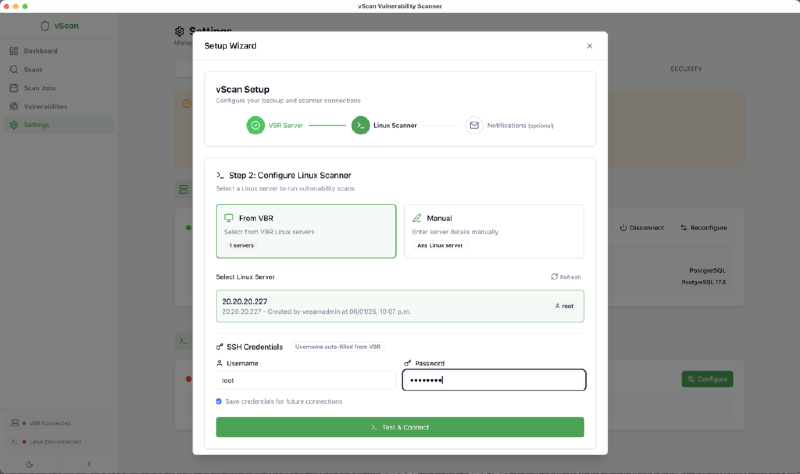Viewport: 800px width, 474px height.
Task: Select the From VBR option card
Action: [306, 231]
